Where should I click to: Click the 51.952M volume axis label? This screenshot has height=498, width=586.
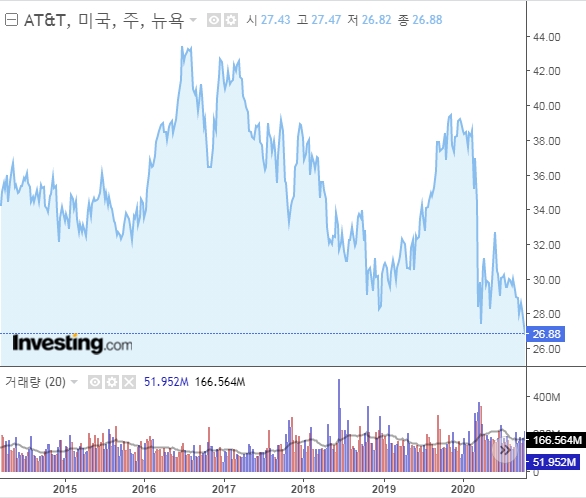553,462
